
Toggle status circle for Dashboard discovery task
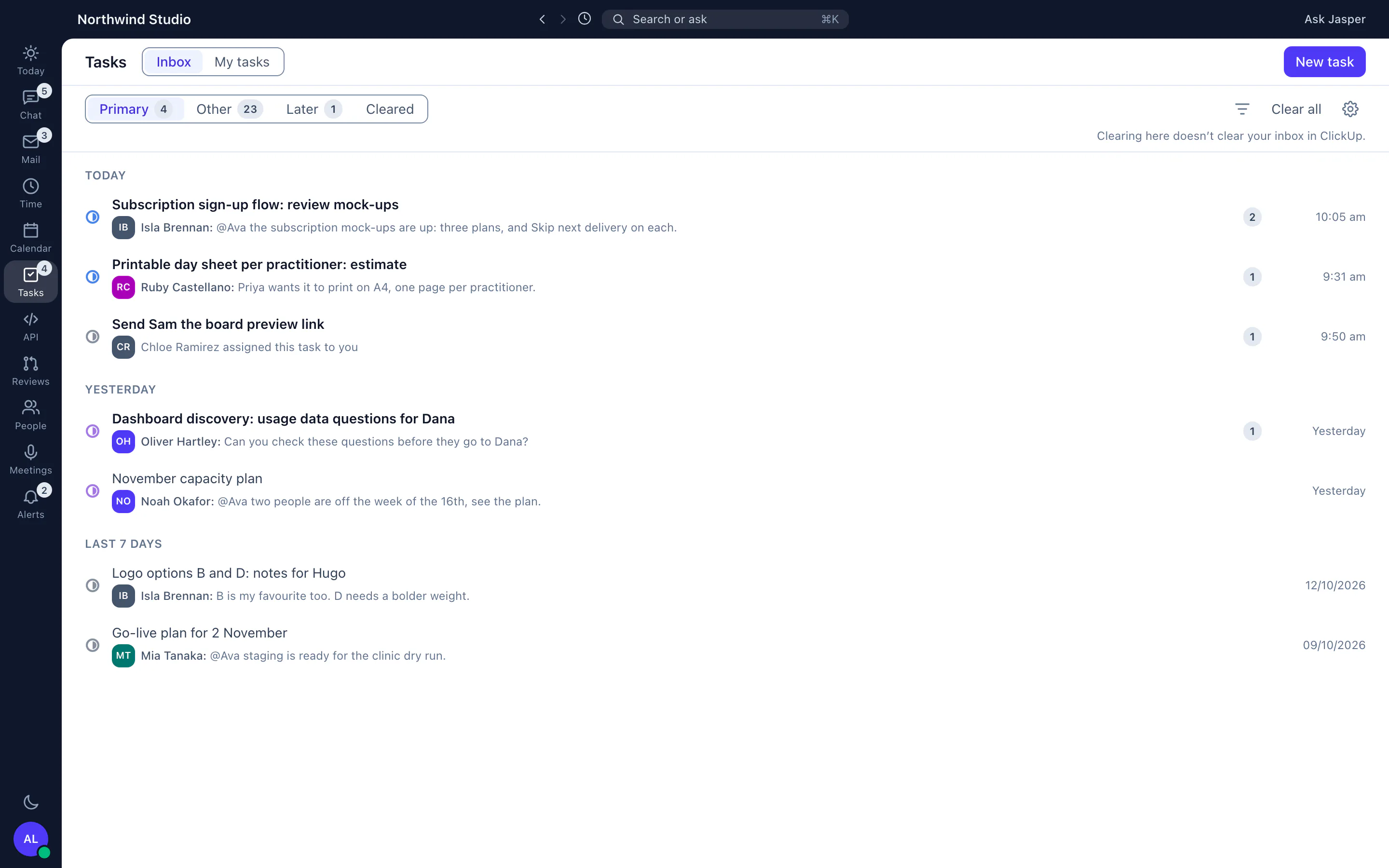tap(93, 431)
